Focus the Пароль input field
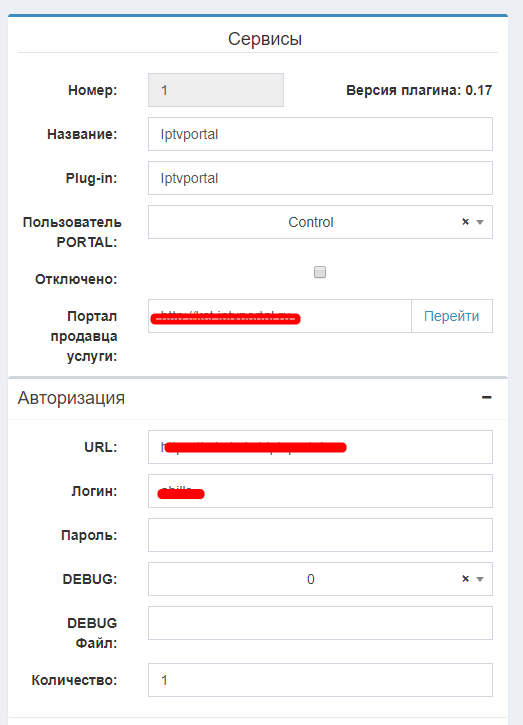Screen dimensions: 523x725 pyautogui.click(x=320, y=535)
